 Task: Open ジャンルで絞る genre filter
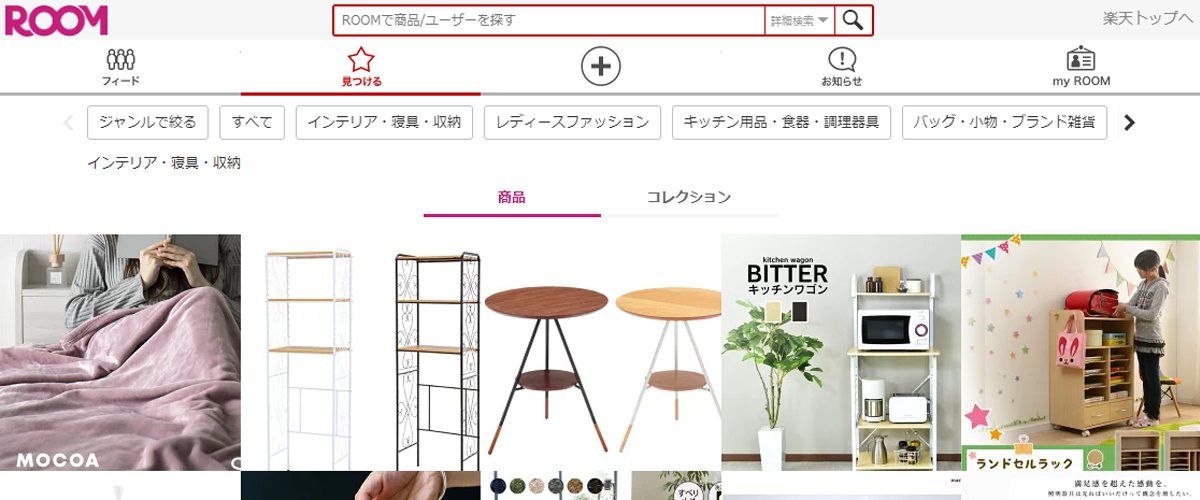148,122
